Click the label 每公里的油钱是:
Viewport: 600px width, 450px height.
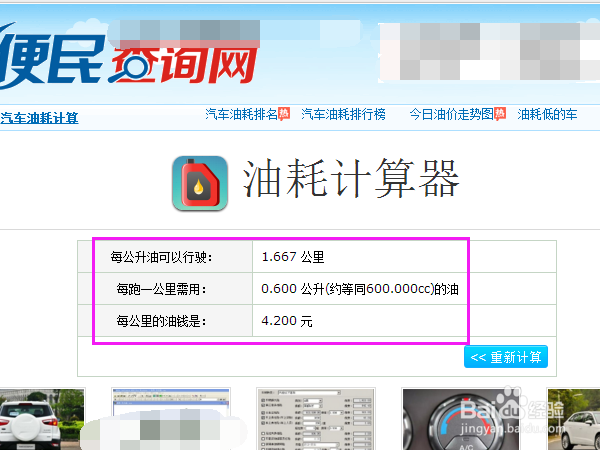[x=161, y=321]
